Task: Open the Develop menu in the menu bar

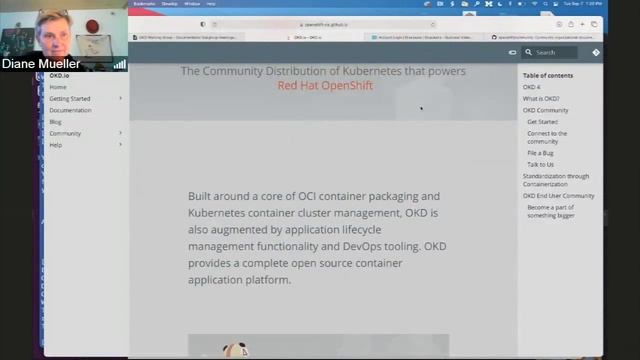Action: click(169, 4)
